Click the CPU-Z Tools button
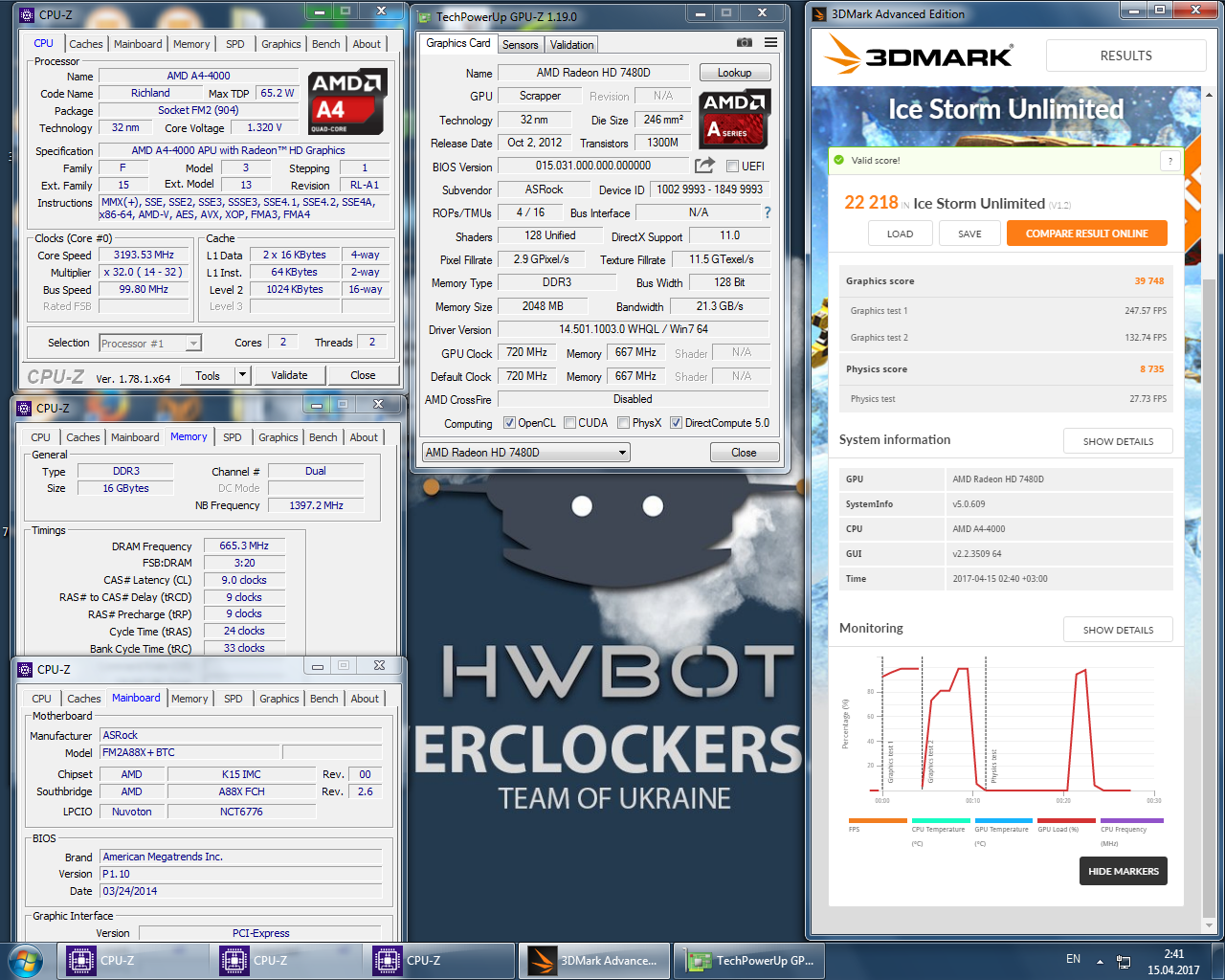The width and height of the screenshot is (1225, 980). coord(208,375)
